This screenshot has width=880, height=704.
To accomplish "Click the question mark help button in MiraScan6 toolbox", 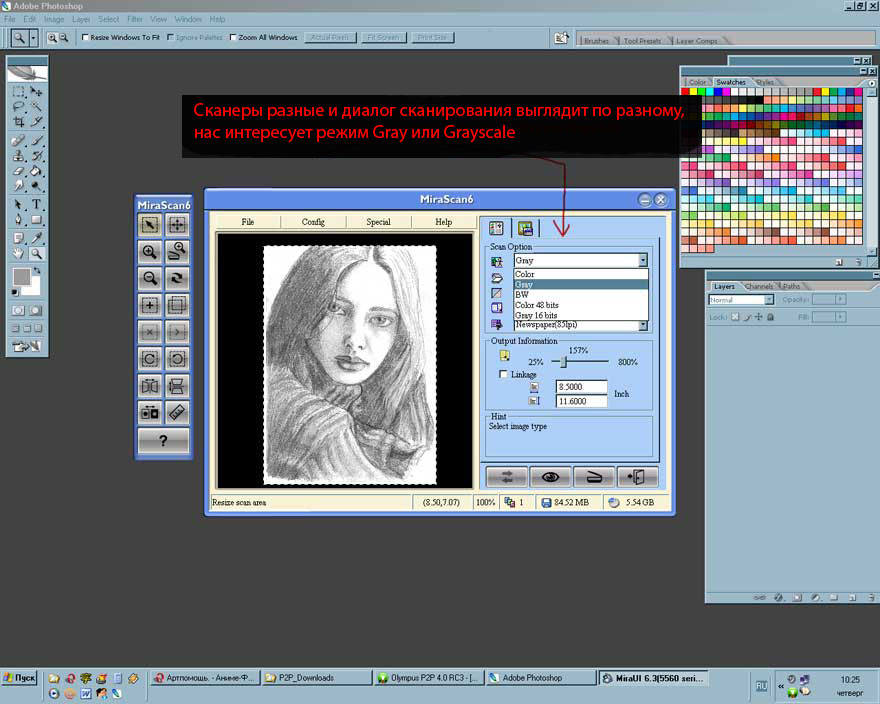I will [x=163, y=441].
